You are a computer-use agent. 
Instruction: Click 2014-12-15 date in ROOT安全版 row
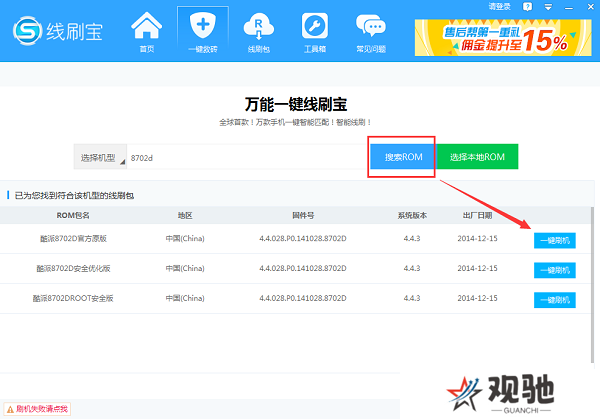click(477, 298)
